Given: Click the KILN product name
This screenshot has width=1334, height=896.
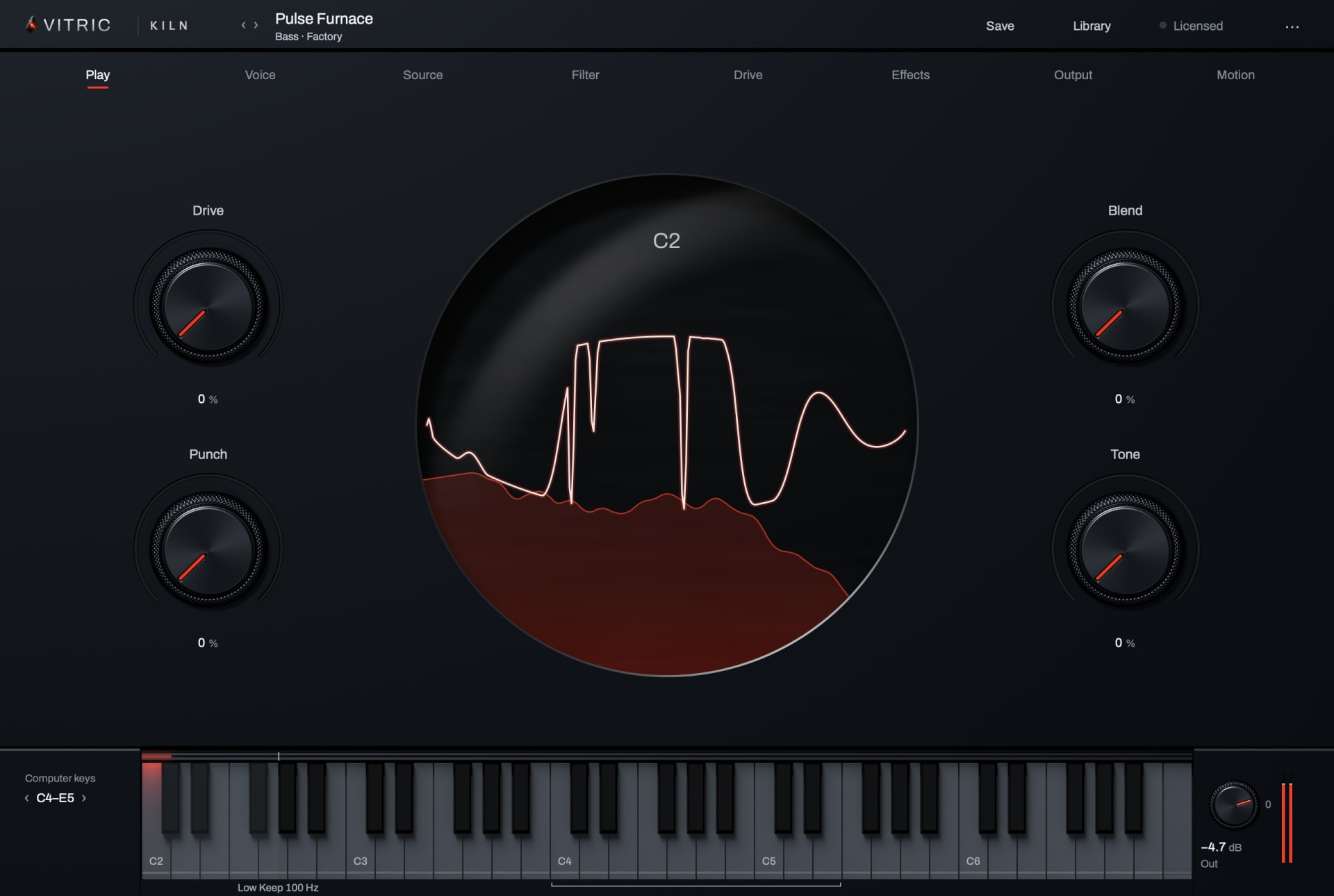Looking at the screenshot, I should click(170, 26).
